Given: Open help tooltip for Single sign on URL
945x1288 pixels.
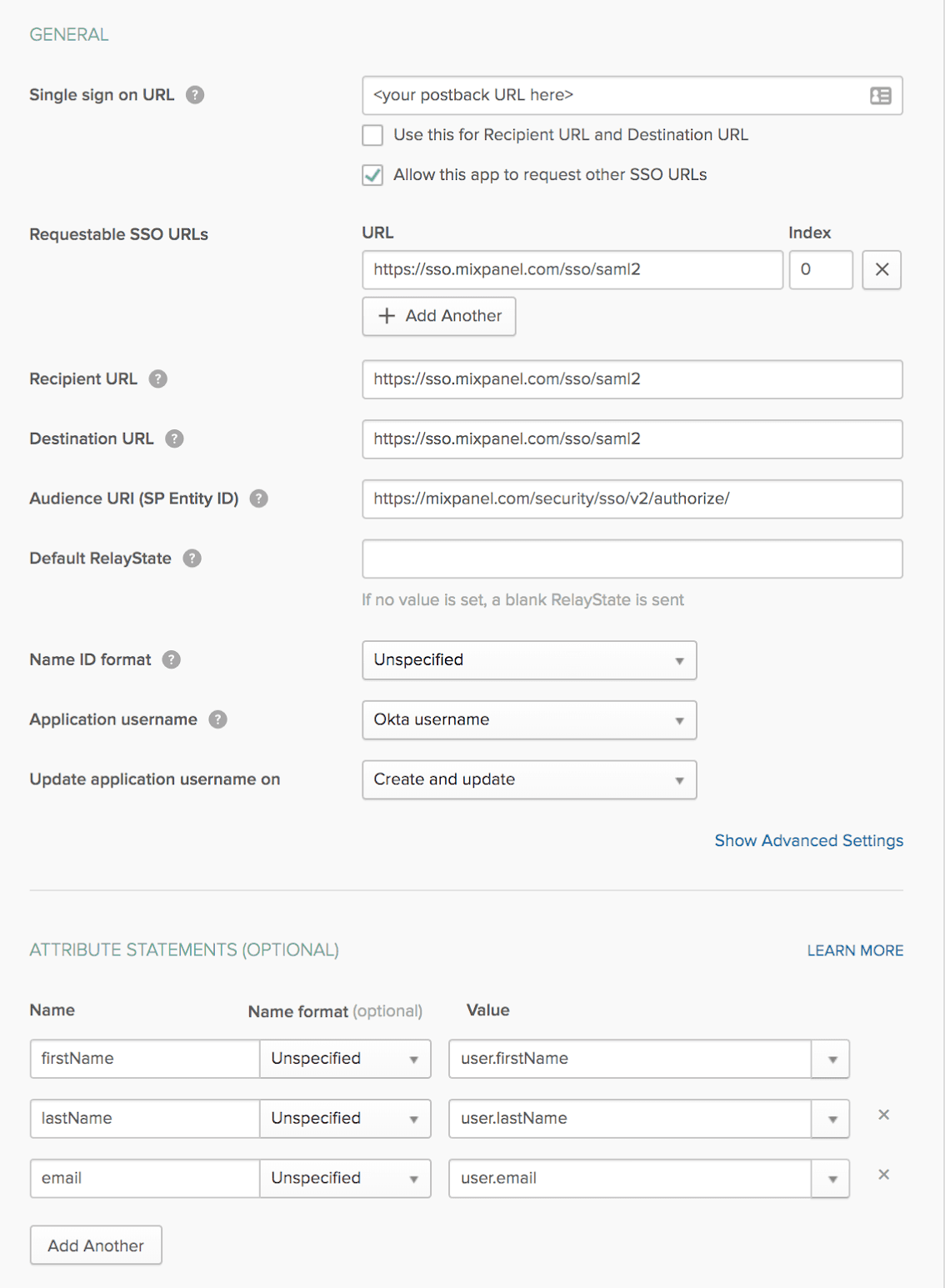Looking at the screenshot, I should pyautogui.click(x=194, y=95).
